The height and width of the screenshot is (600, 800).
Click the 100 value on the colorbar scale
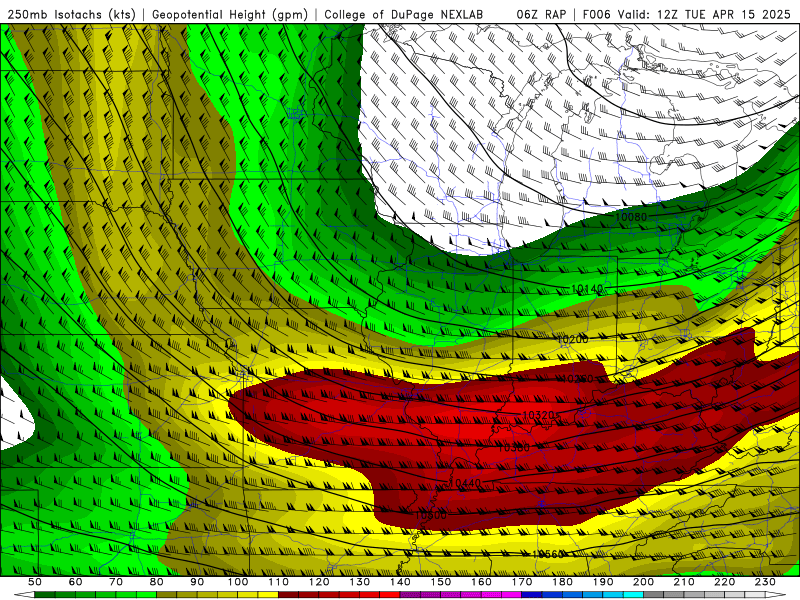tap(238, 582)
